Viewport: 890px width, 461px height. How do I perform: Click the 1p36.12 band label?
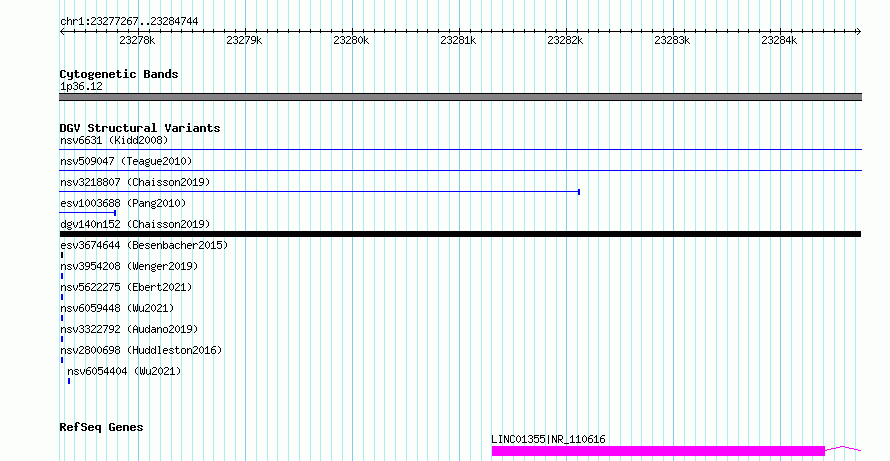[x=81, y=86]
